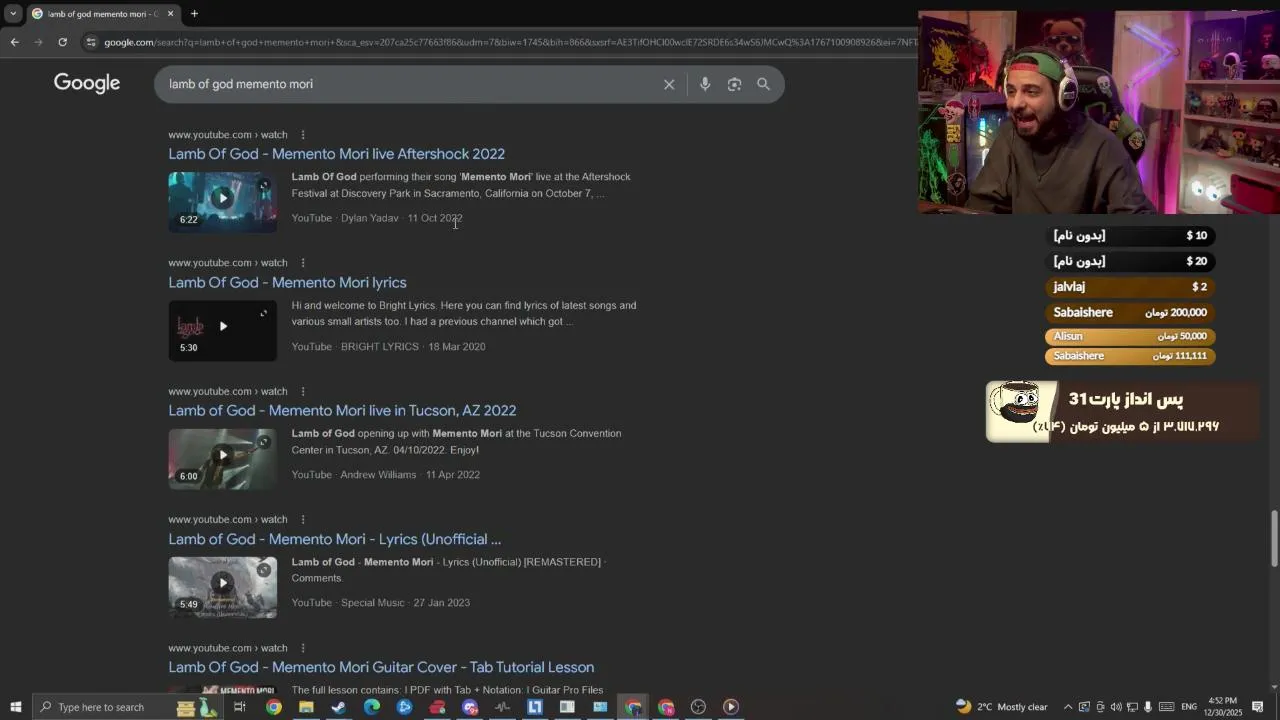The image size is (1280, 720).
Task: Open the three-dot menu for the 'Memento Mori lyrics' result
Action: (303, 263)
